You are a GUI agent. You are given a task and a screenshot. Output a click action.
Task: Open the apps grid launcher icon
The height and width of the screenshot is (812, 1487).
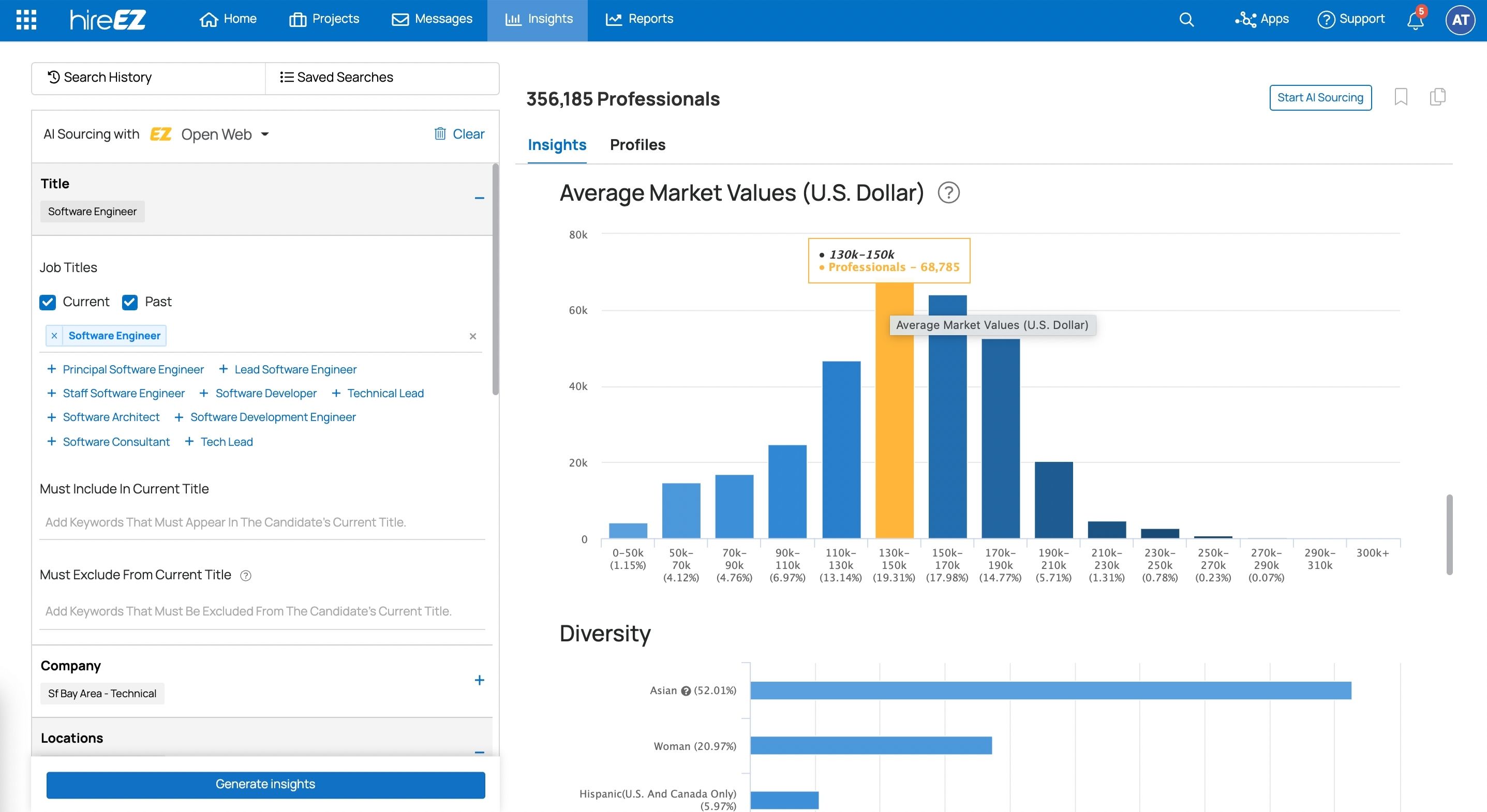coord(26,20)
